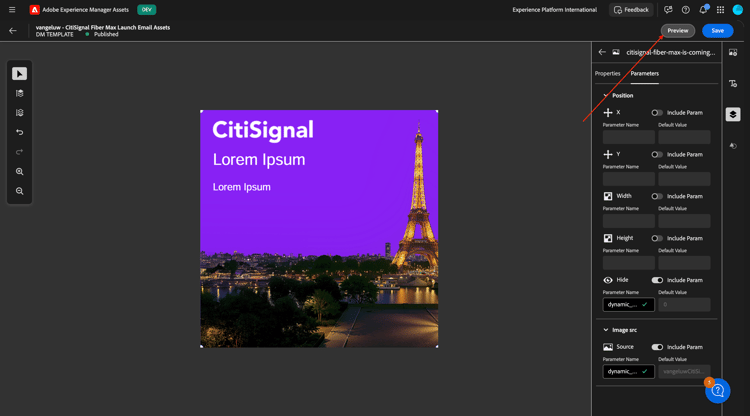
Task: Click the move icon beside X
Action: (x=608, y=112)
